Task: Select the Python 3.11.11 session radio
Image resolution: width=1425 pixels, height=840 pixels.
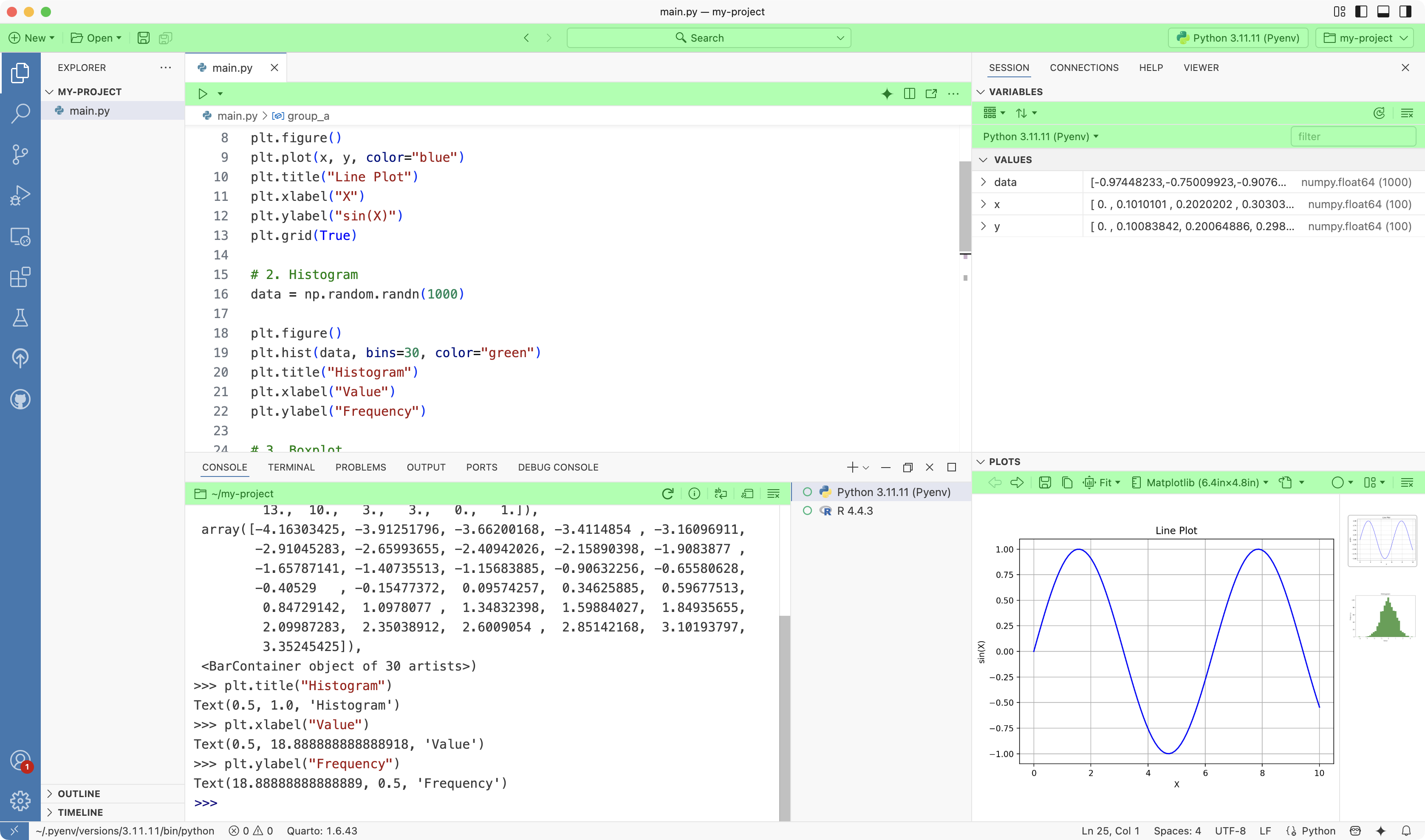Action: (x=807, y=491)
